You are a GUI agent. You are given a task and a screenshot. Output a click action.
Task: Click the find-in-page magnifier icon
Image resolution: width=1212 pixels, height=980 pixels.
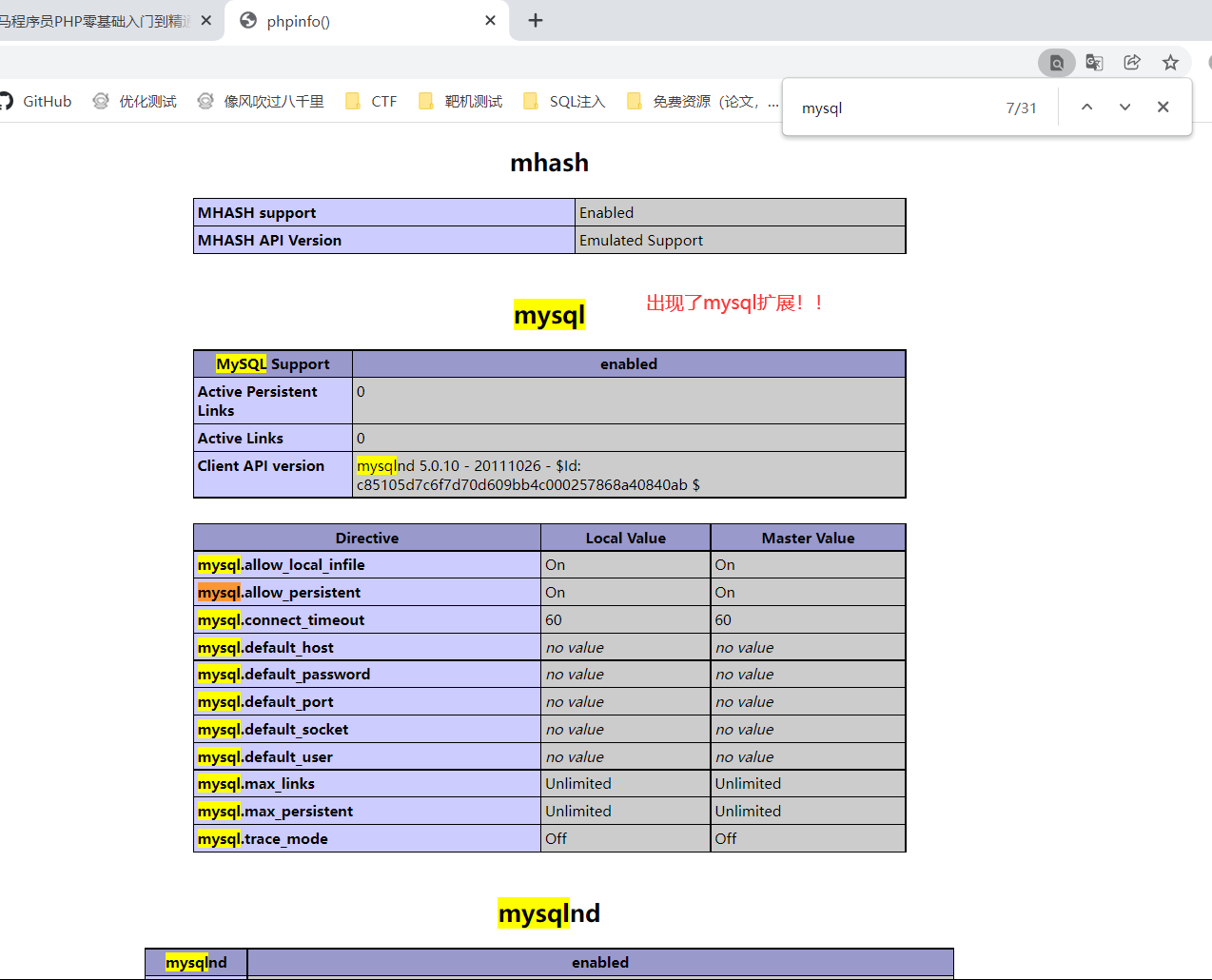tap(1057, 63)
